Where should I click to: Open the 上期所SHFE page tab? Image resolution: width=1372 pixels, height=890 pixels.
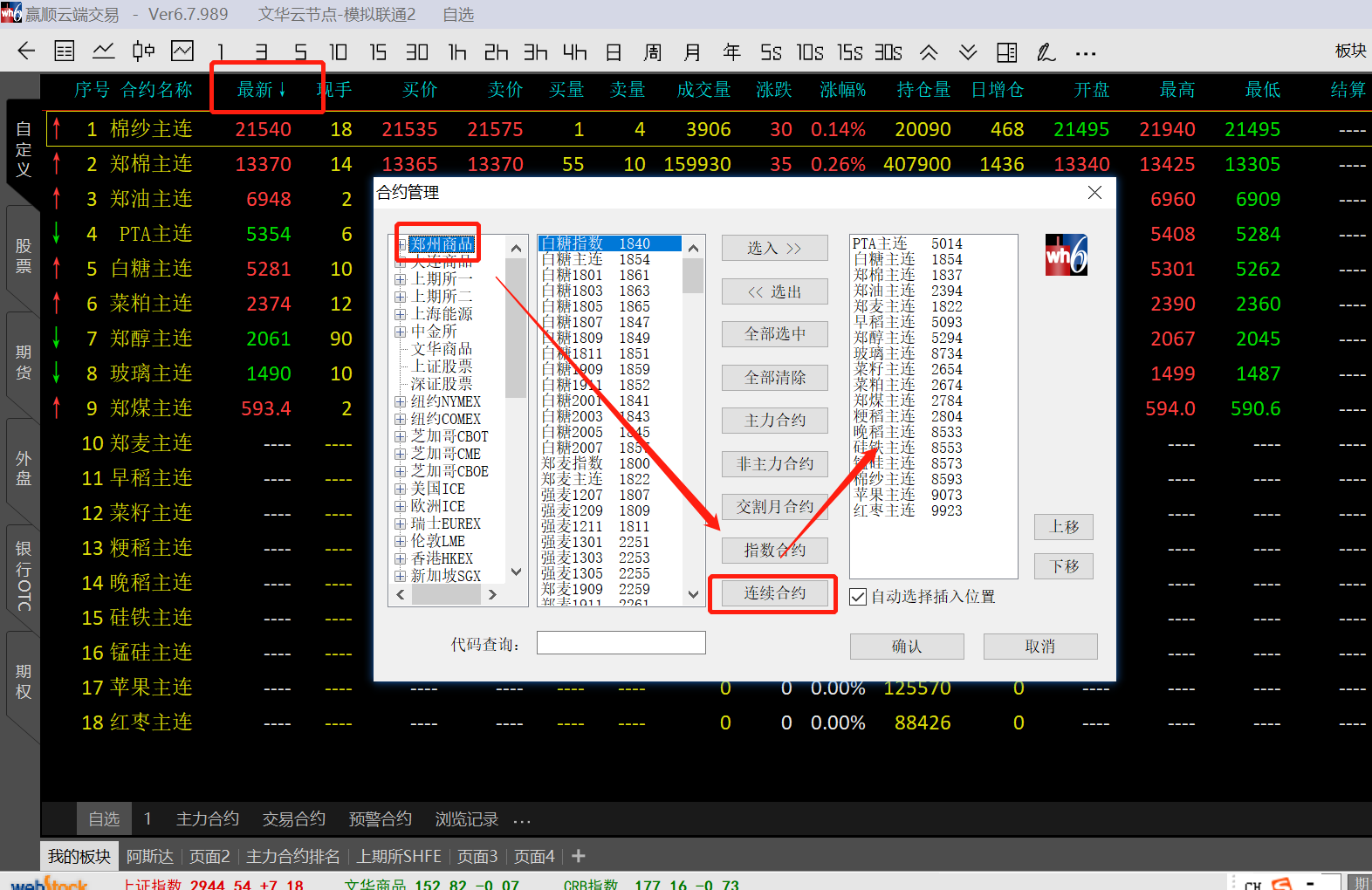(398, 856)
